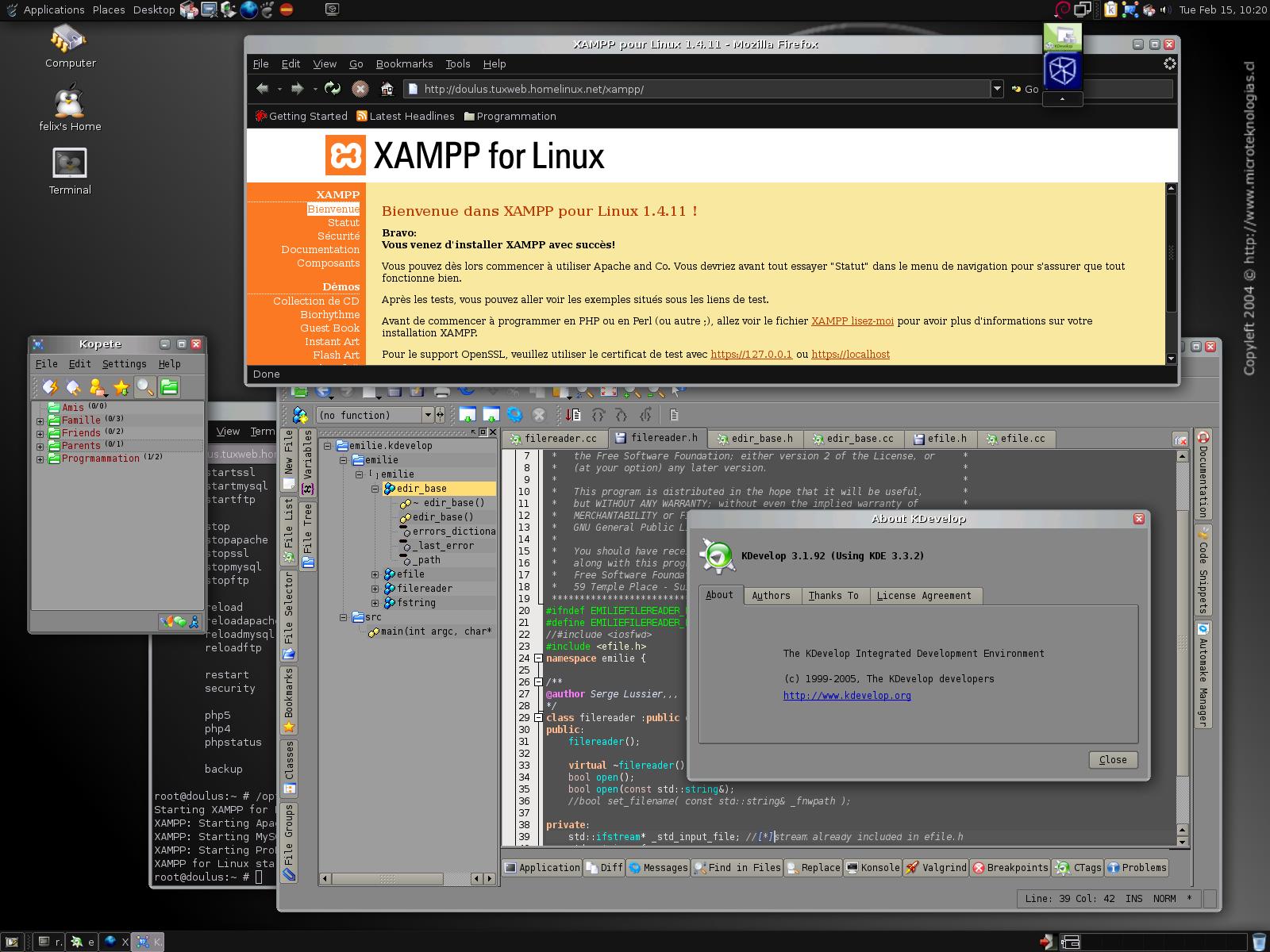The height and width of the screenshot is (952, 1270).
Task: Open Kopete's set status user icon
Action: pyautogui.click(x=98, y=387)
